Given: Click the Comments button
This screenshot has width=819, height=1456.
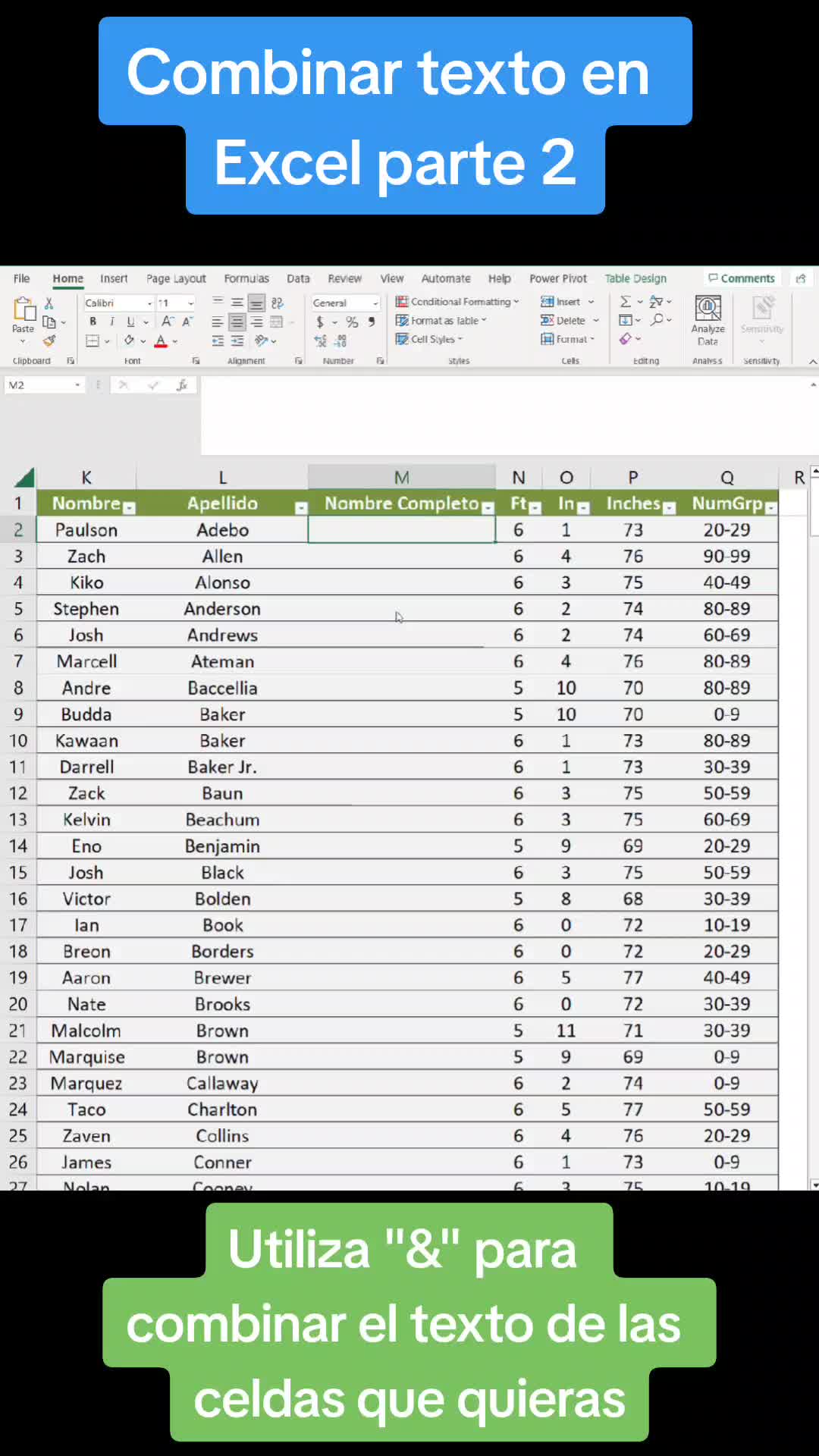Looking at the screenshot, I should click(742, 278).
